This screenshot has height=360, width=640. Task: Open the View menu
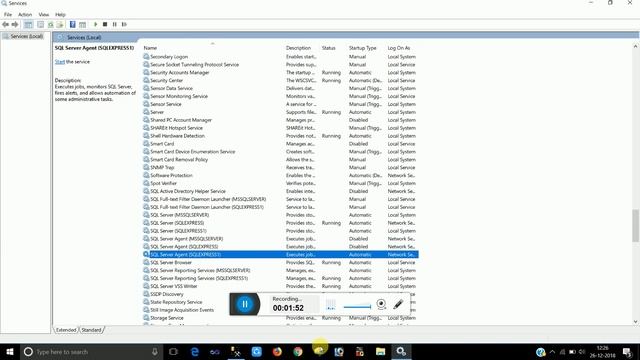click(44, 14)
